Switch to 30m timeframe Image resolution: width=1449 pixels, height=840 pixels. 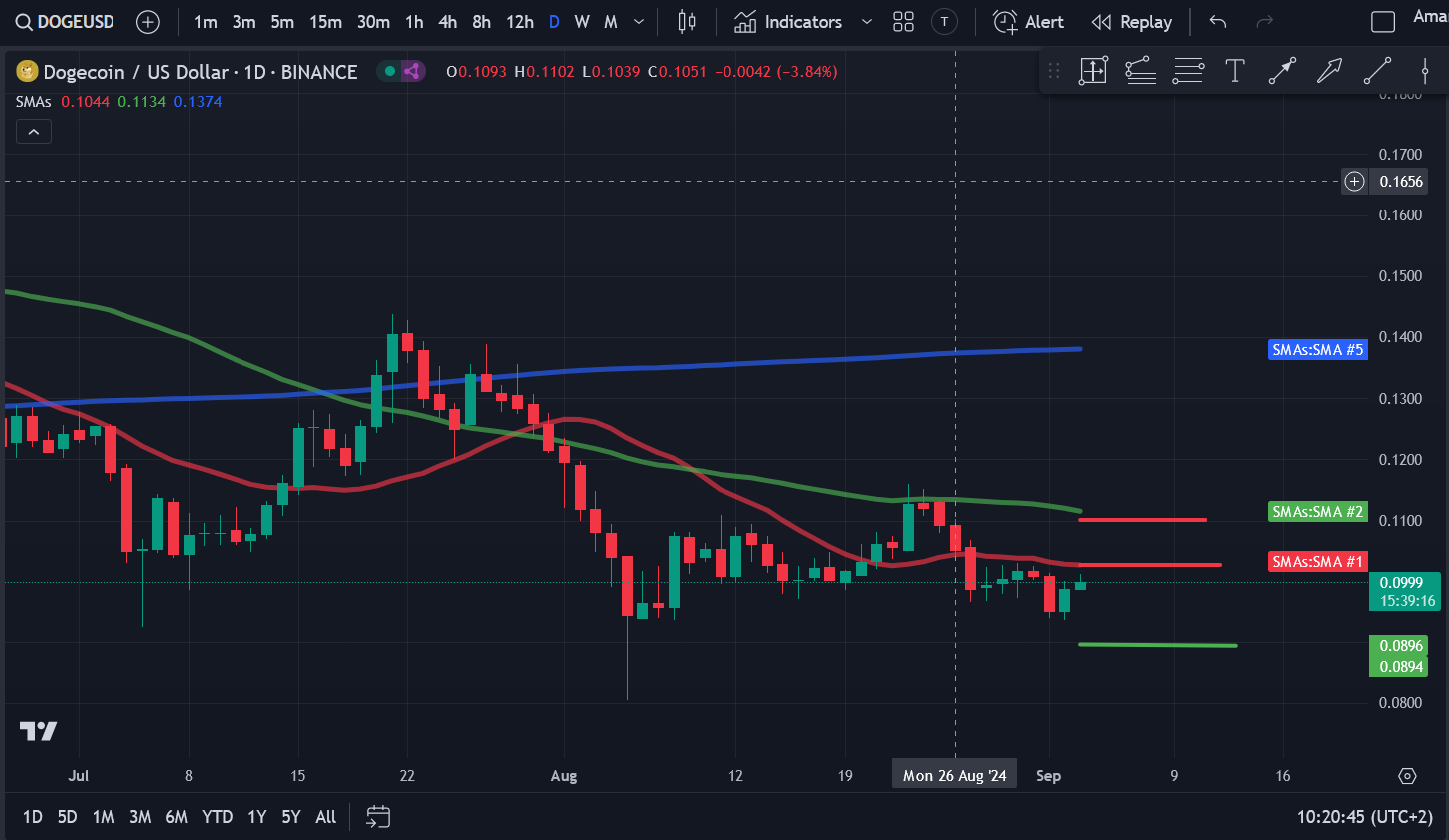(373, 22)
